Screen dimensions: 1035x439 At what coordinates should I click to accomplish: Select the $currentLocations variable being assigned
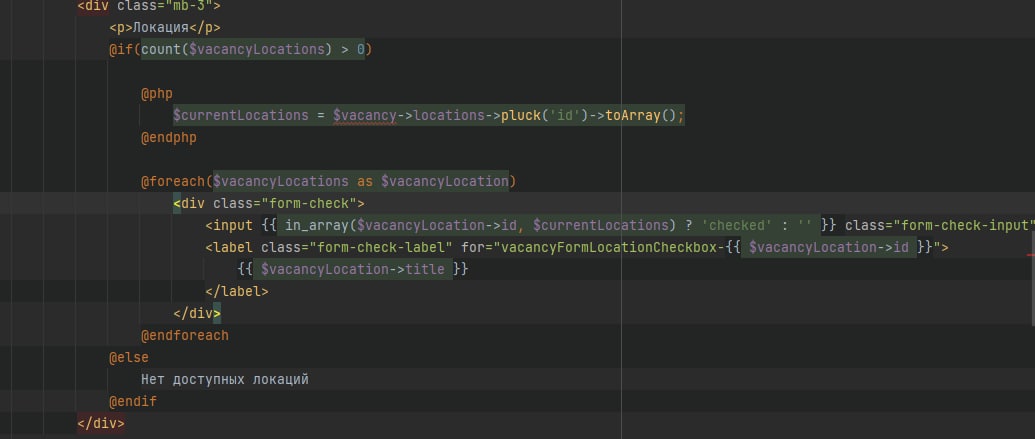click(241, 116)
